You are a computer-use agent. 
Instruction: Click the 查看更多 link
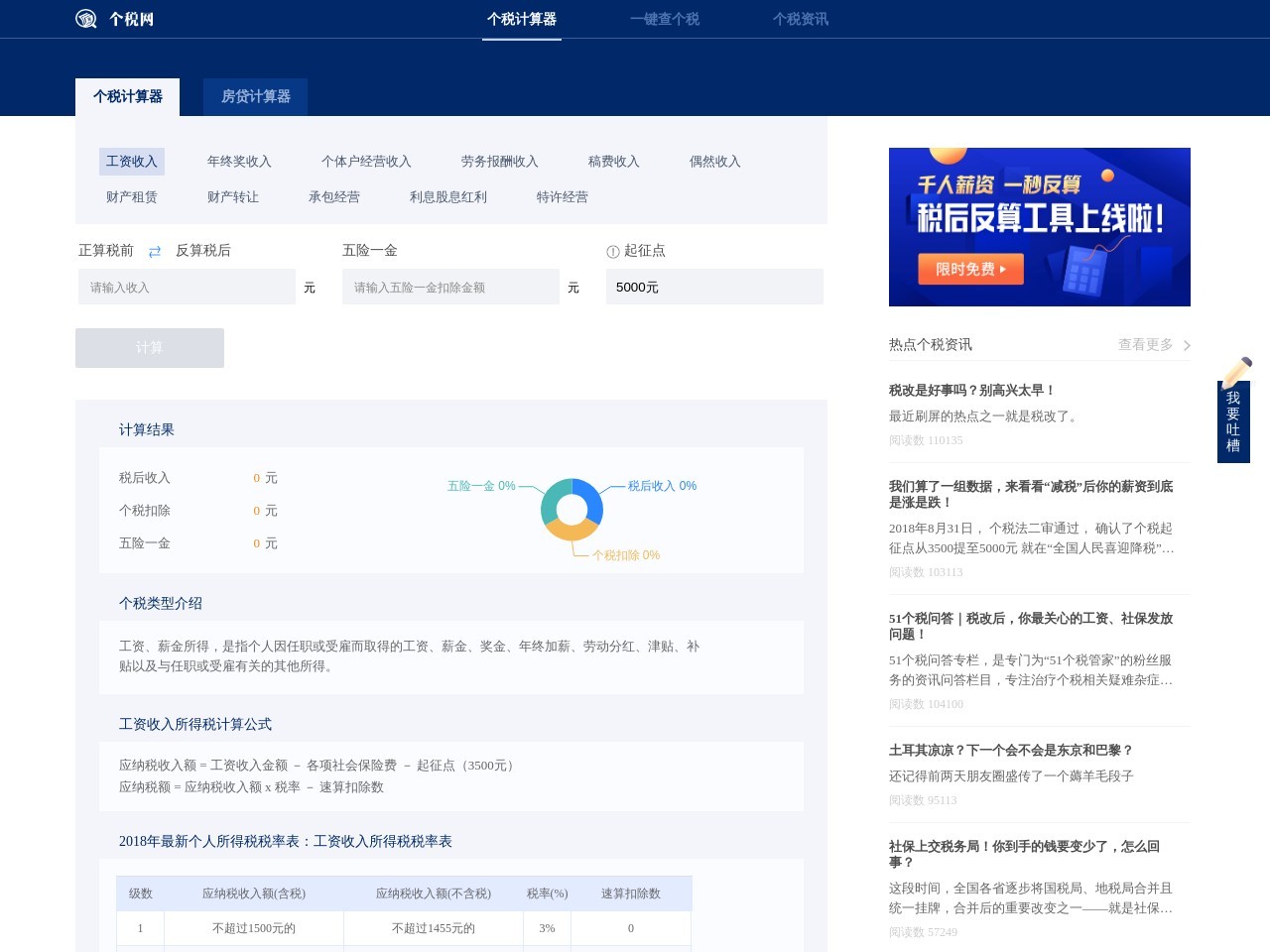pos(1146,344)
